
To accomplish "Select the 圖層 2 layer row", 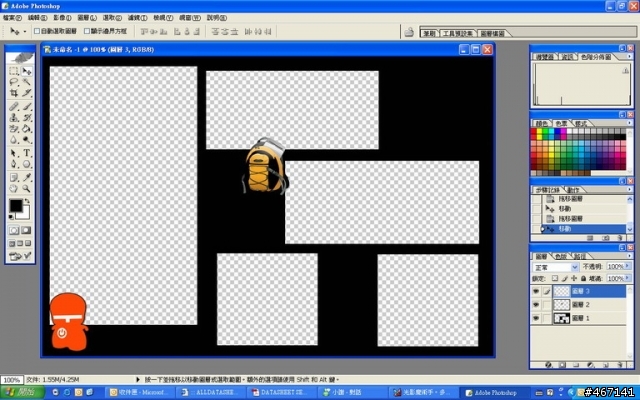I will (x=580, y=305).
